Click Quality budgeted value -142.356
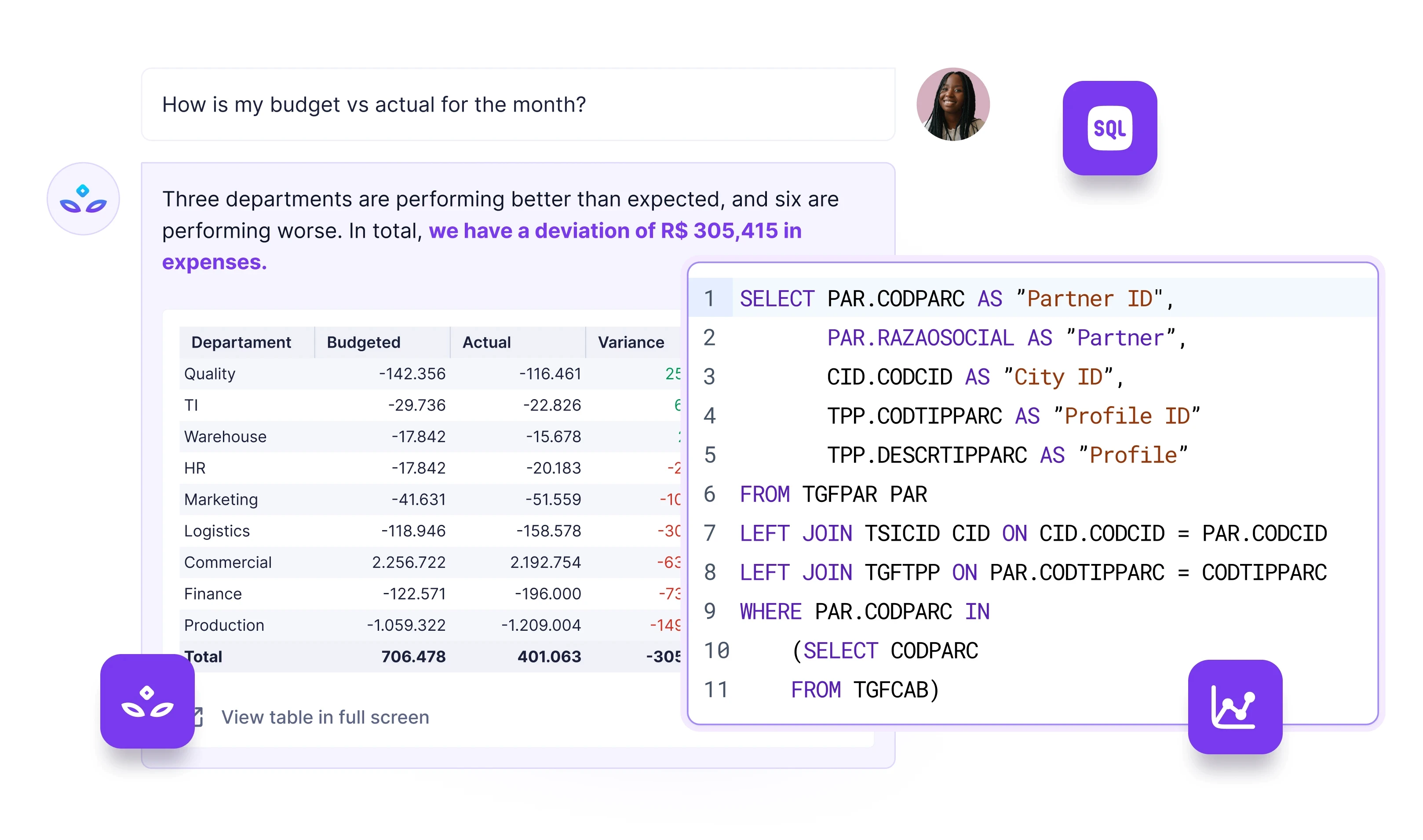Image resolution: width=1423 pixels, height=840 pixels. pyautogui.click(x=412, y=374)
